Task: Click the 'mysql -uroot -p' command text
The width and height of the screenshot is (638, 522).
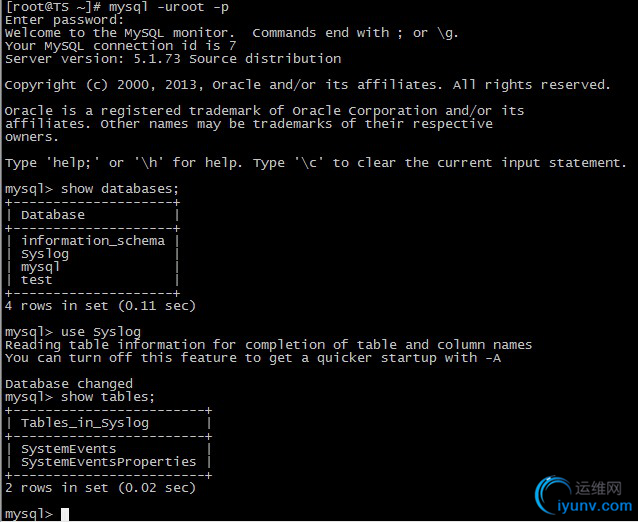Action: (x=168, y=7)
